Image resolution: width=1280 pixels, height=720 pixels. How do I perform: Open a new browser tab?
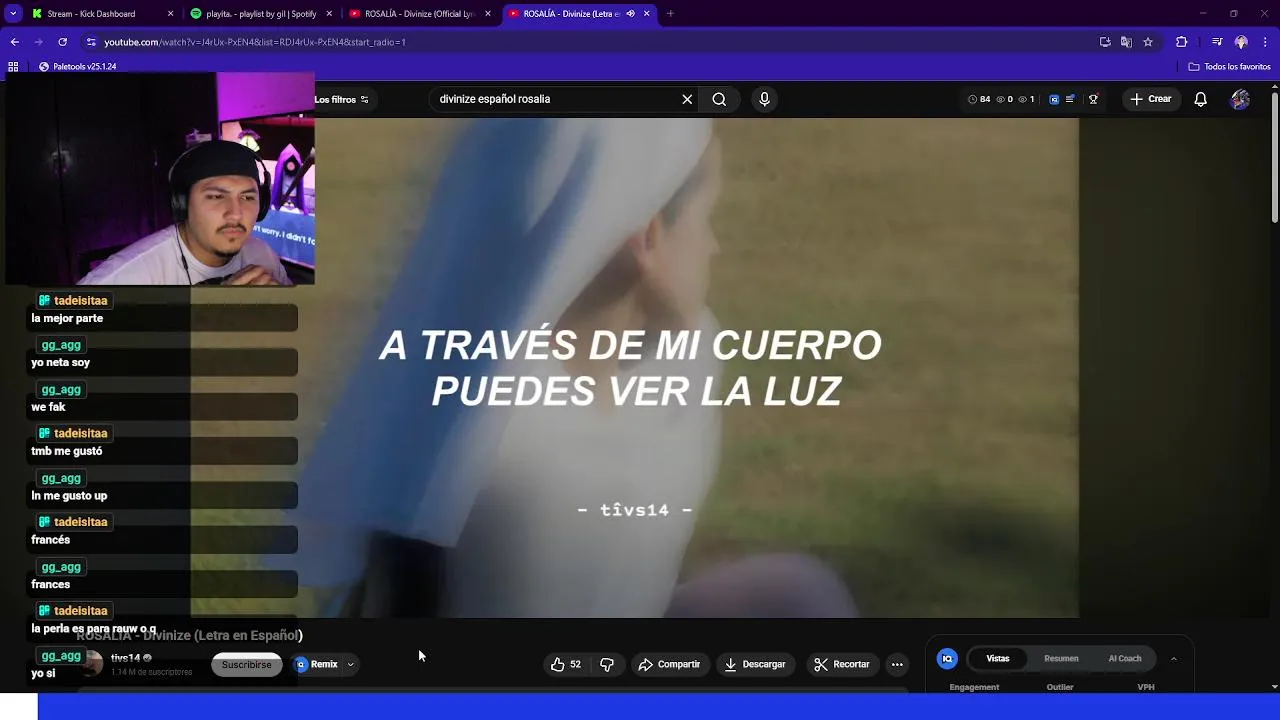point(670,14)
